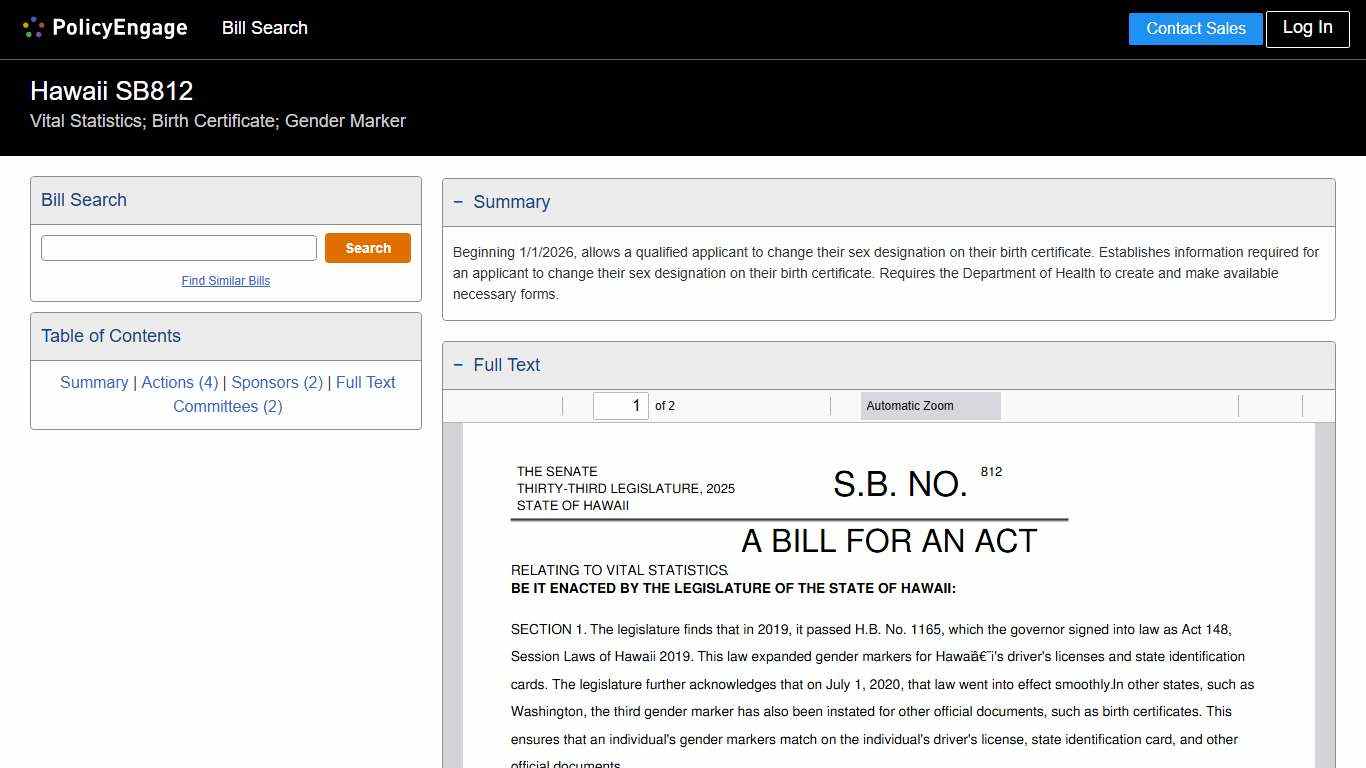
Task: Edit the PDF page number field
Action: coord(620,405)
